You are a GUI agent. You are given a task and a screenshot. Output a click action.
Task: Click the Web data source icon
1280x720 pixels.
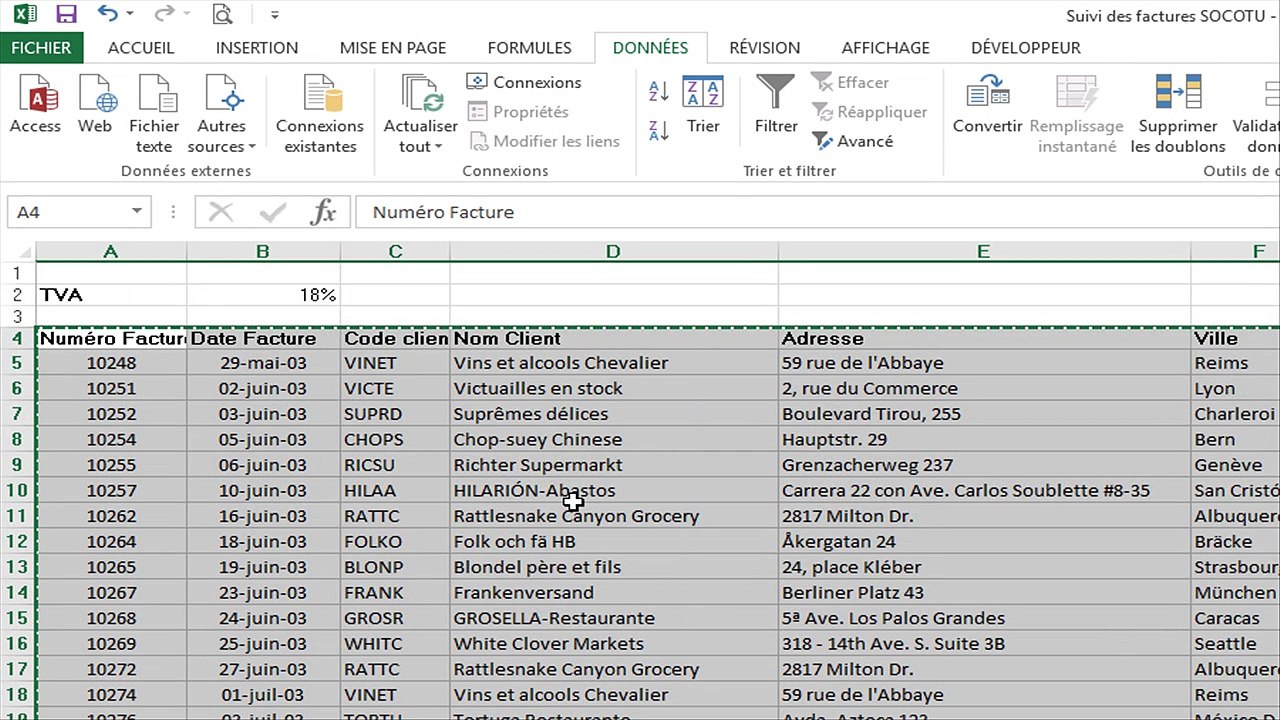pyautogui.click(x=95, y=98)
